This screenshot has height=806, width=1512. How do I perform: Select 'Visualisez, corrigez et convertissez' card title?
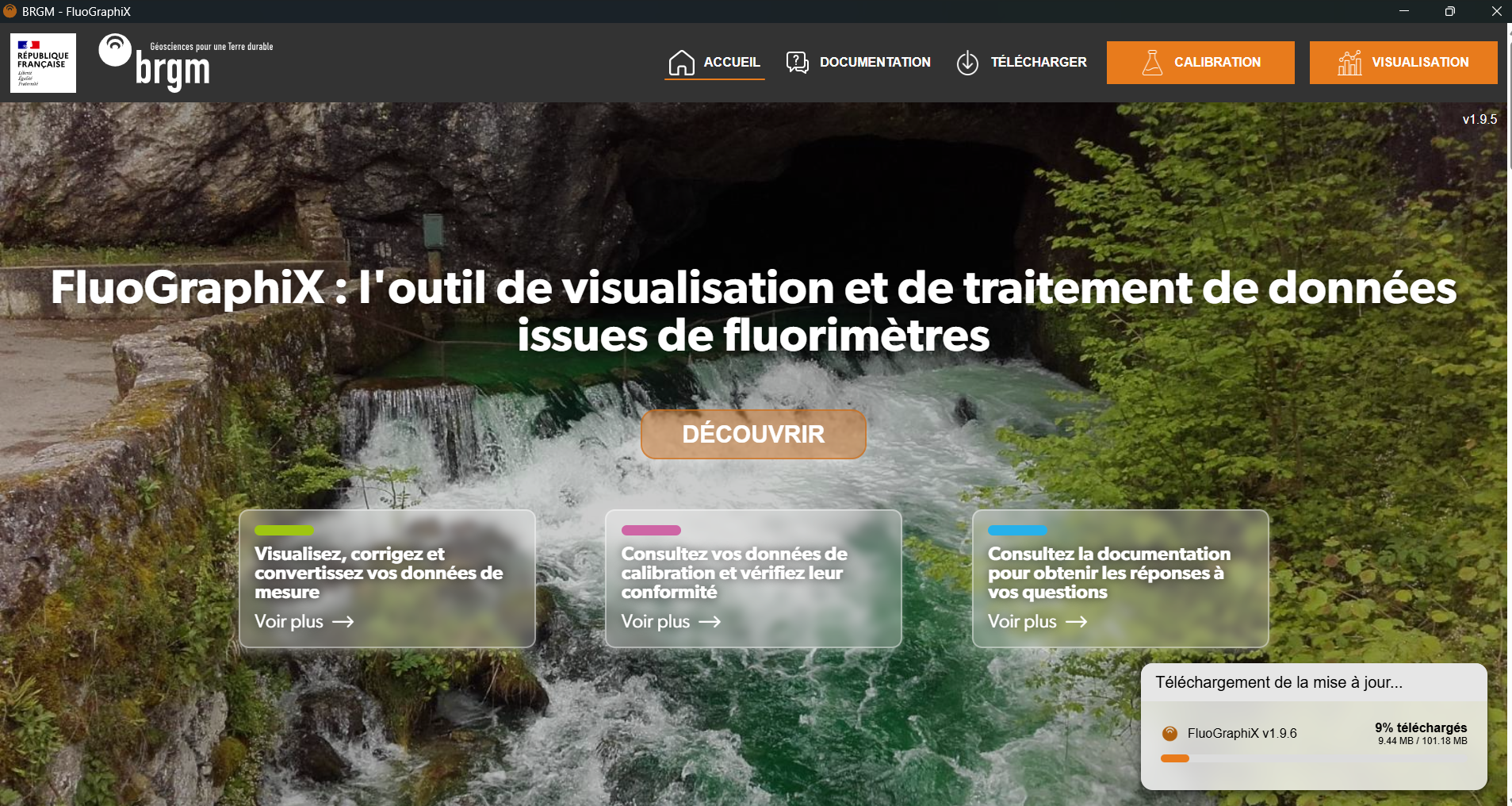point(378,573)
